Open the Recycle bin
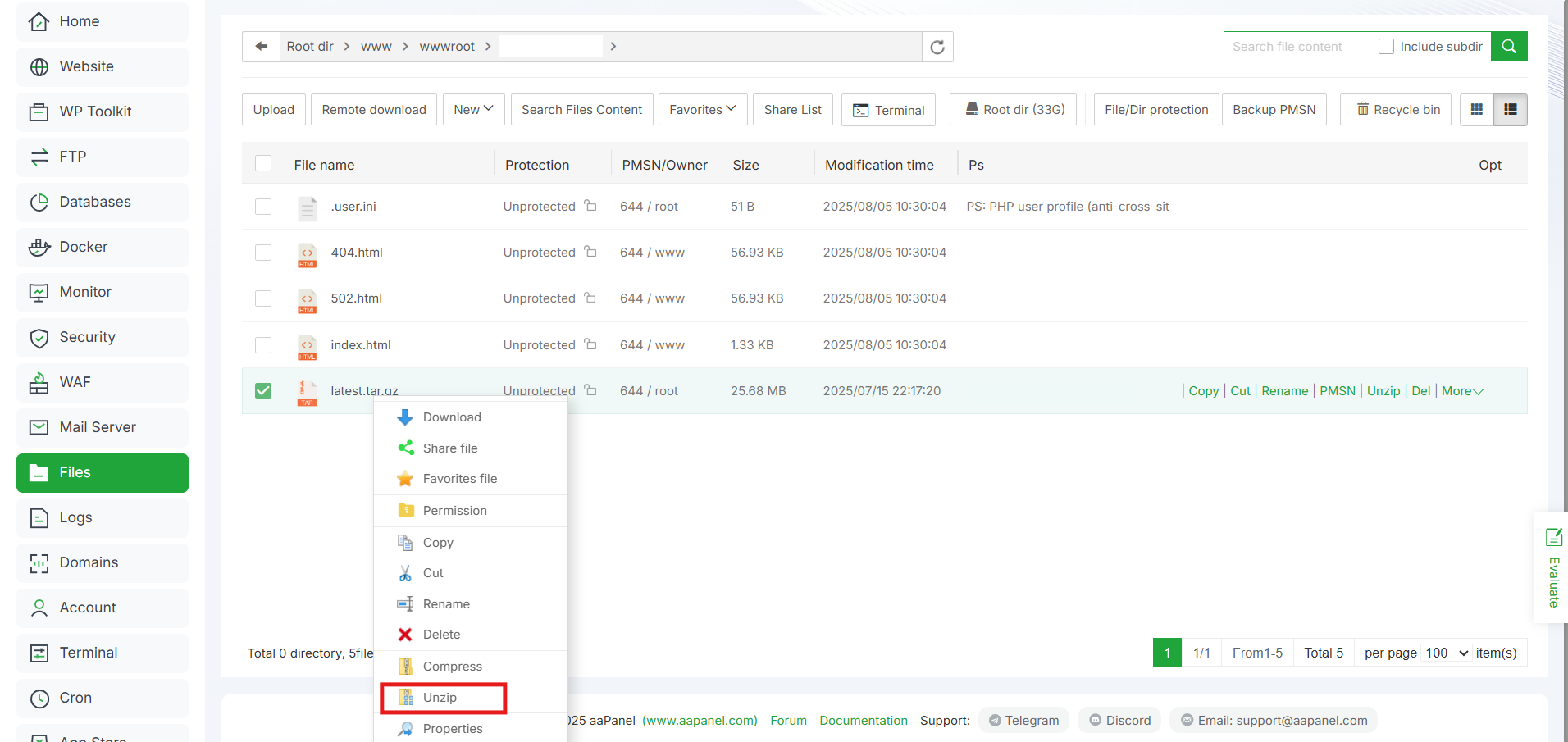This screenshot has width=1568, height=742. click(x=1395, y=109)
